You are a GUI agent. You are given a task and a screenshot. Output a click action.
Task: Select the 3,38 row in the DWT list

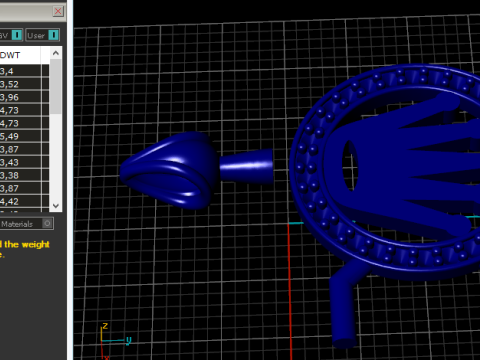[x=24, y=175]
